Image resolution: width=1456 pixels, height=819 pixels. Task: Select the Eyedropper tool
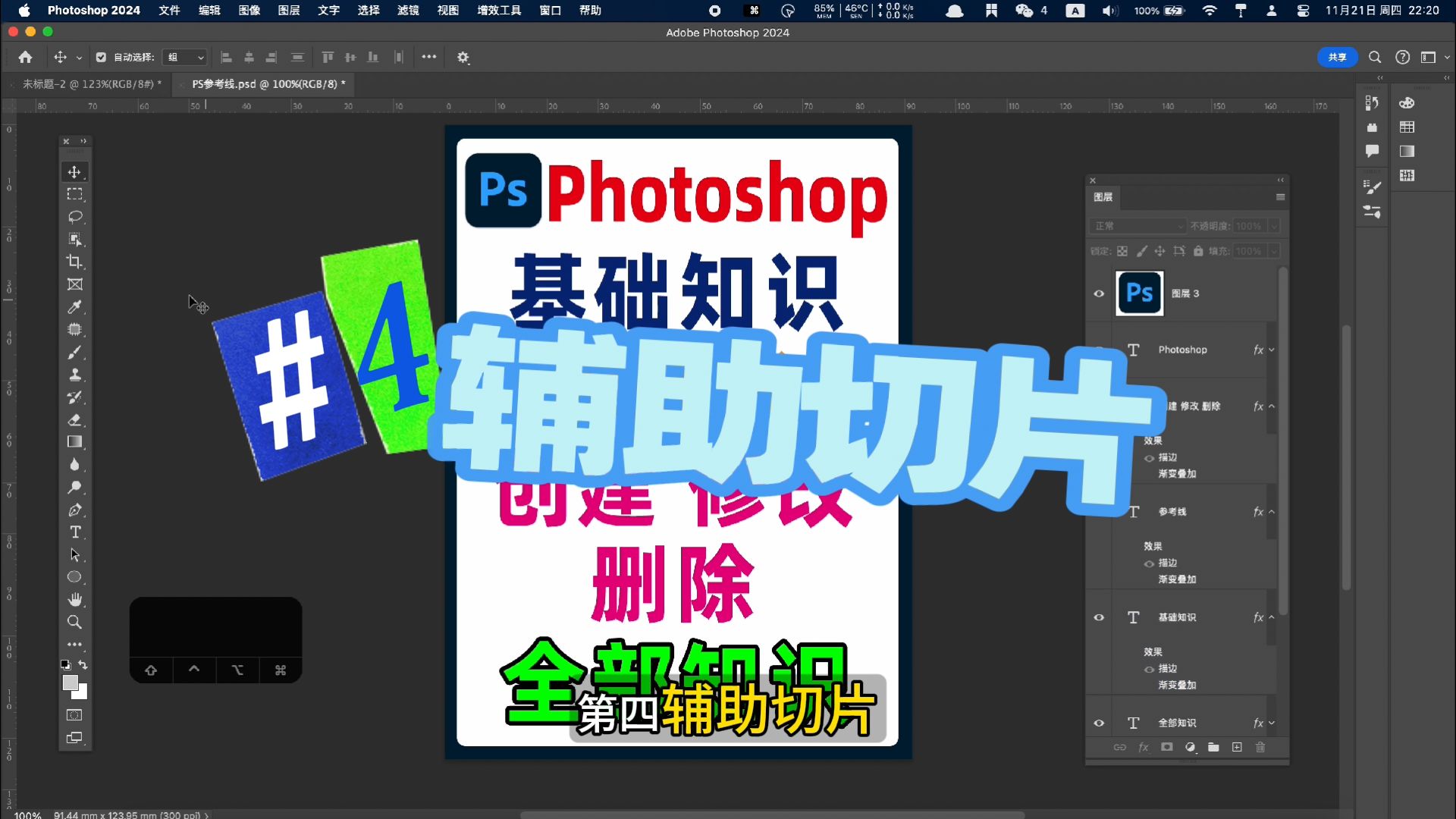tap(74, 307)
